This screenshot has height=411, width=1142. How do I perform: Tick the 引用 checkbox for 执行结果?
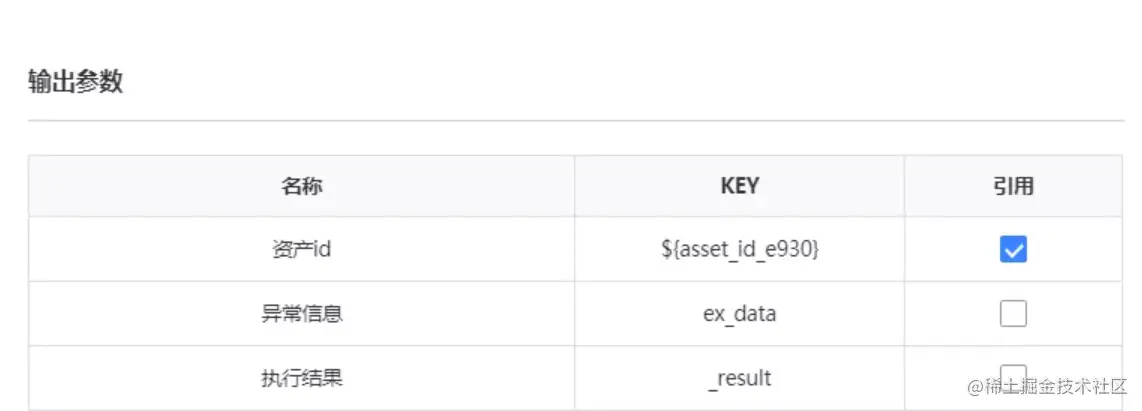(1013, 375)
